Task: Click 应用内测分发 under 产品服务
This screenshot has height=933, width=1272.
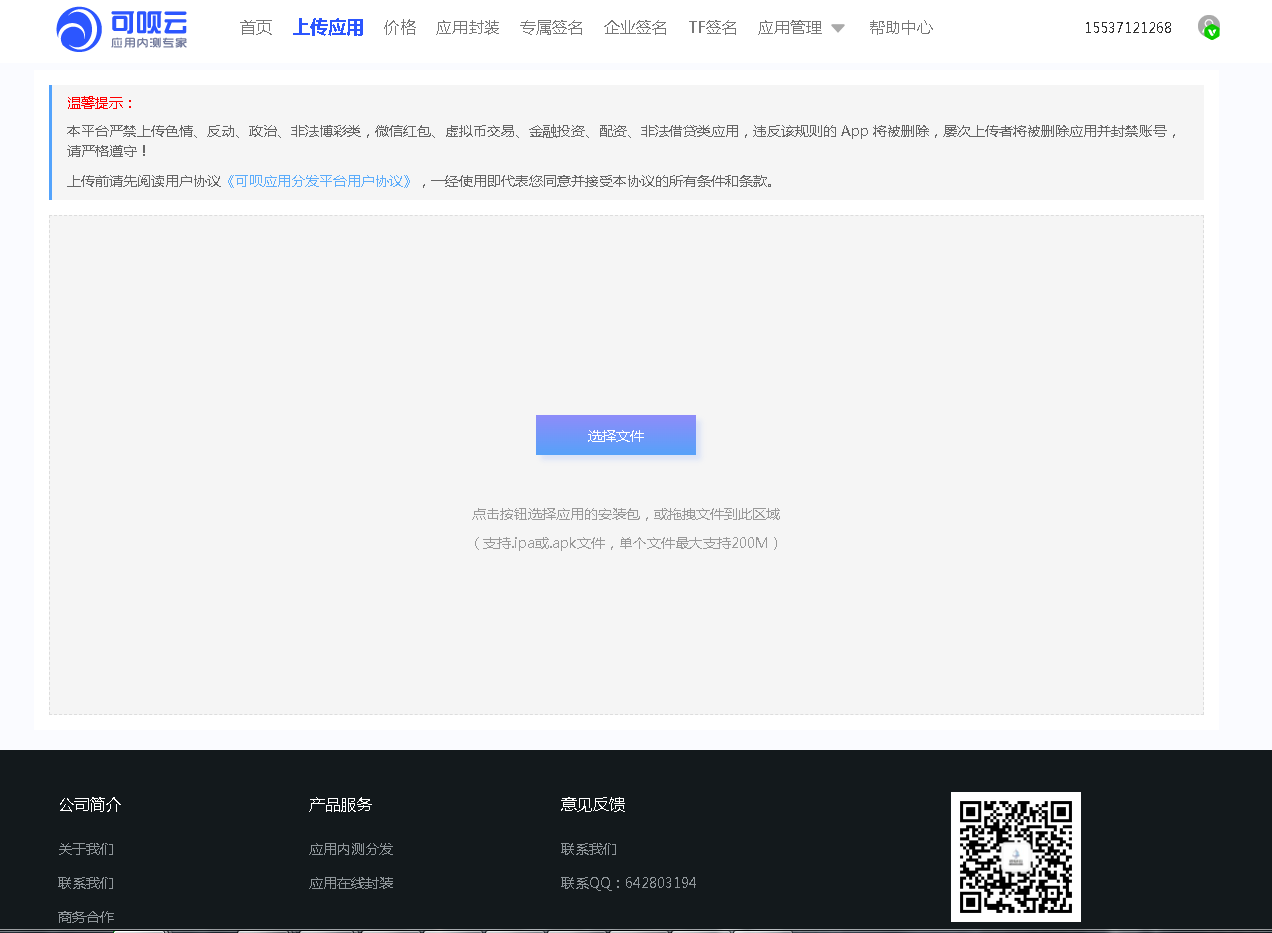Action: pyautogui.click(x=351, y=848)
